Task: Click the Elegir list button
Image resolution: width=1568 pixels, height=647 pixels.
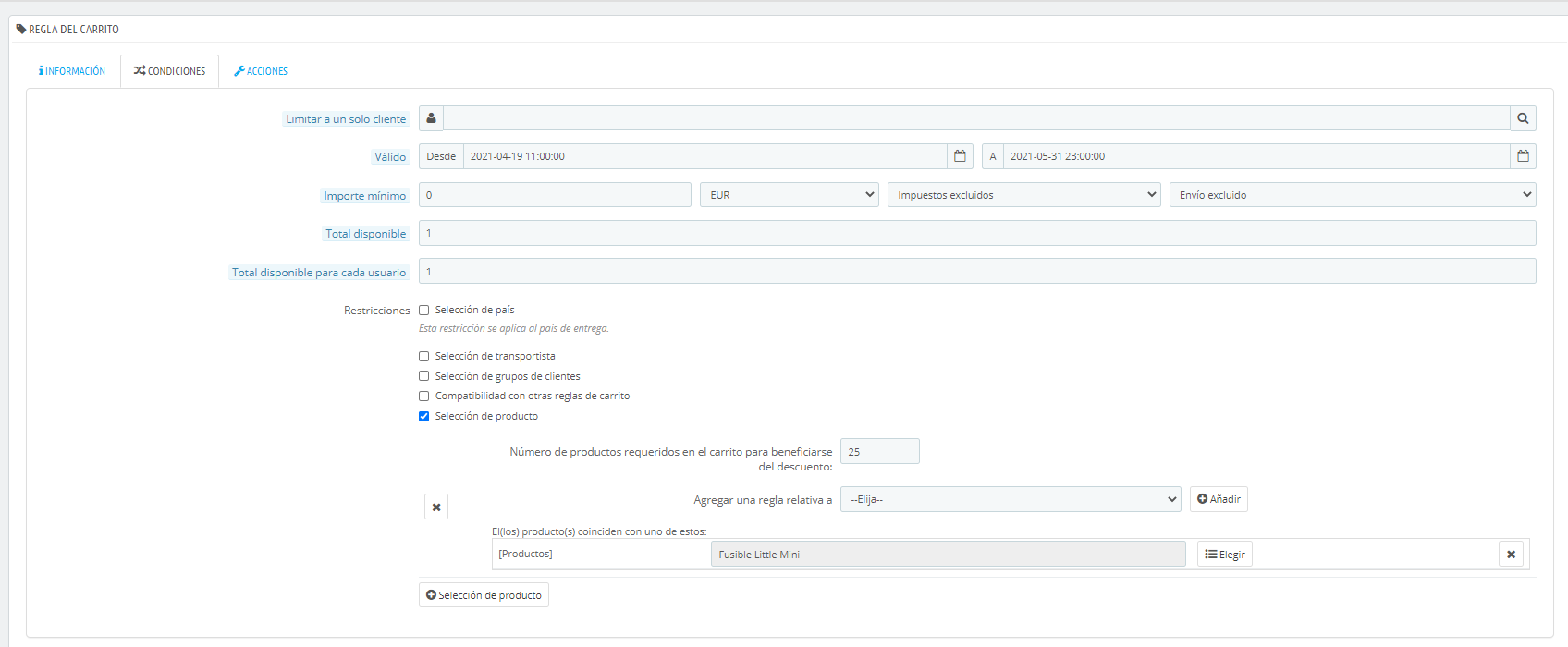Action: (x=1225, y=555)
